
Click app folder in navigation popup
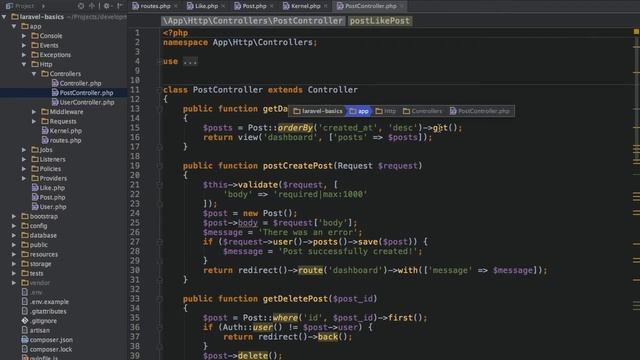359,111
